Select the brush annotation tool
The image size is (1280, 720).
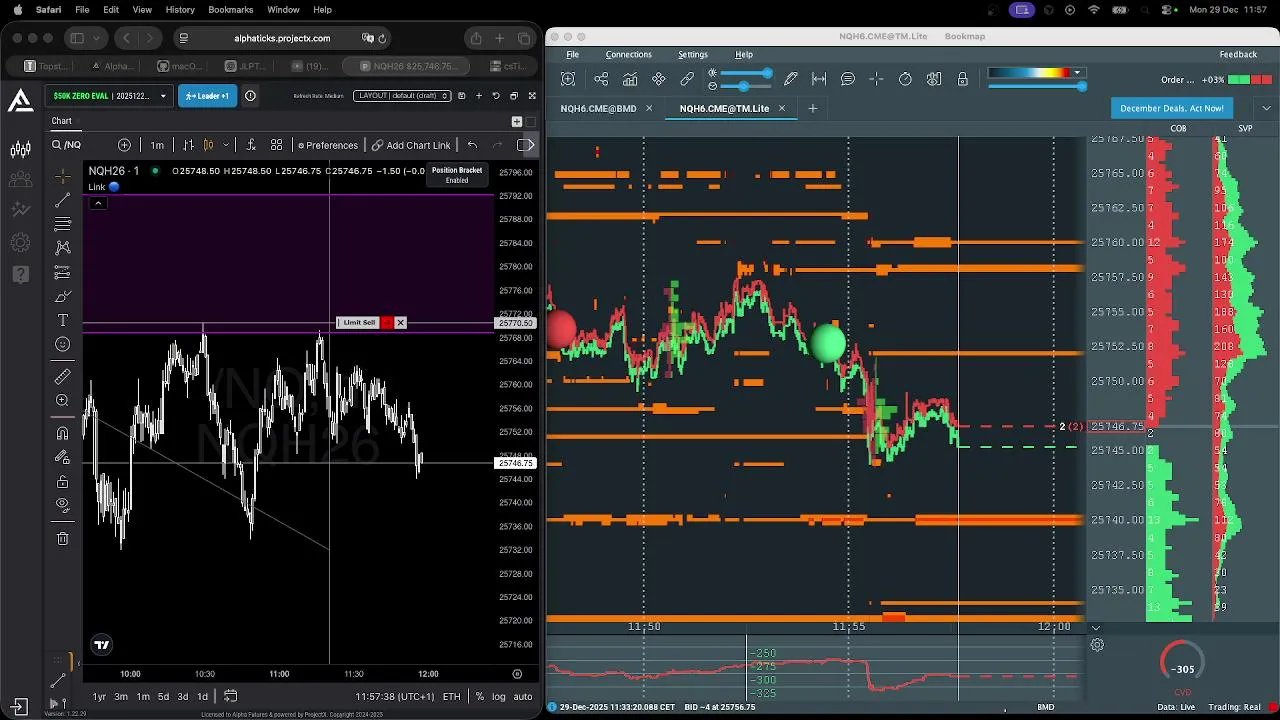click(x=62, y=296)
